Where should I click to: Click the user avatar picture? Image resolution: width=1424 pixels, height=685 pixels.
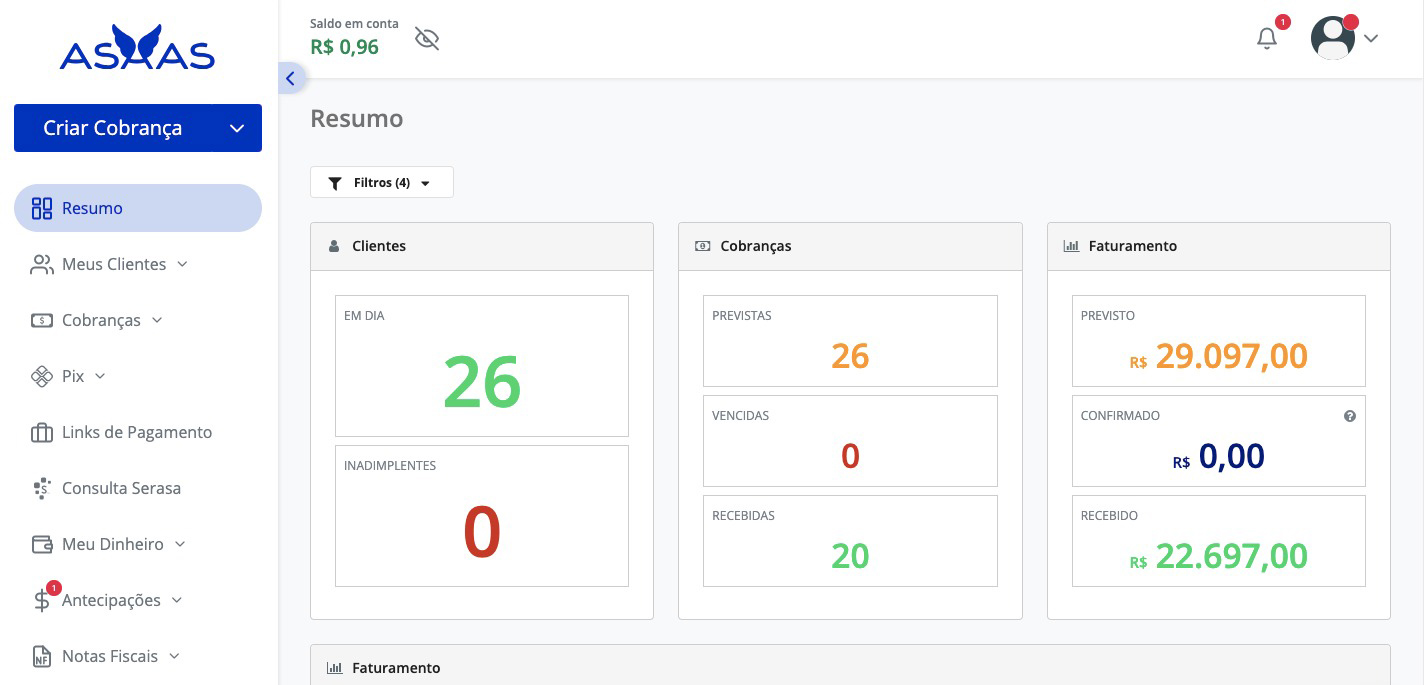pos(1332,38)
